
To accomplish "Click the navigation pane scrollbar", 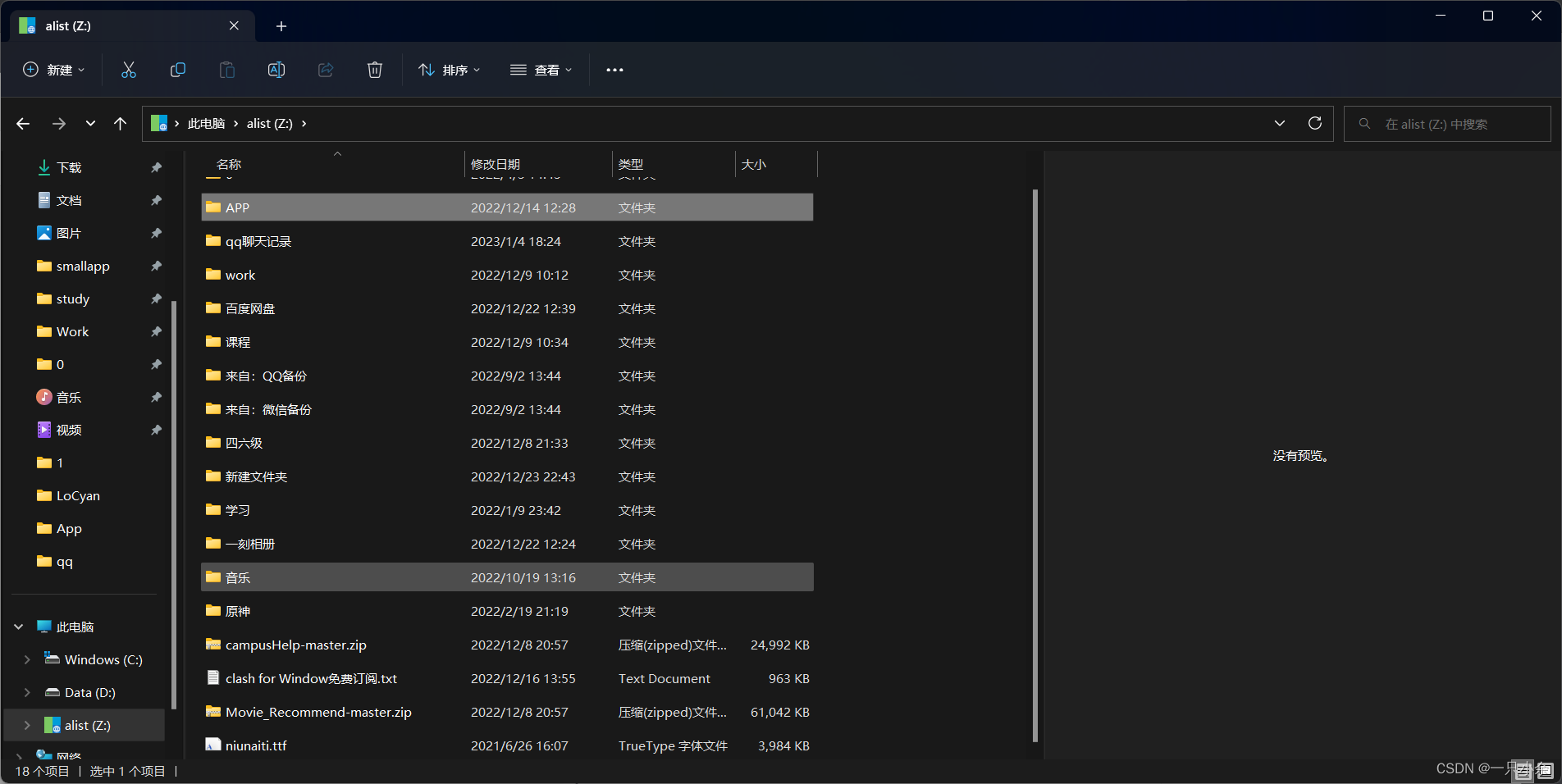I will pos(174,504).
